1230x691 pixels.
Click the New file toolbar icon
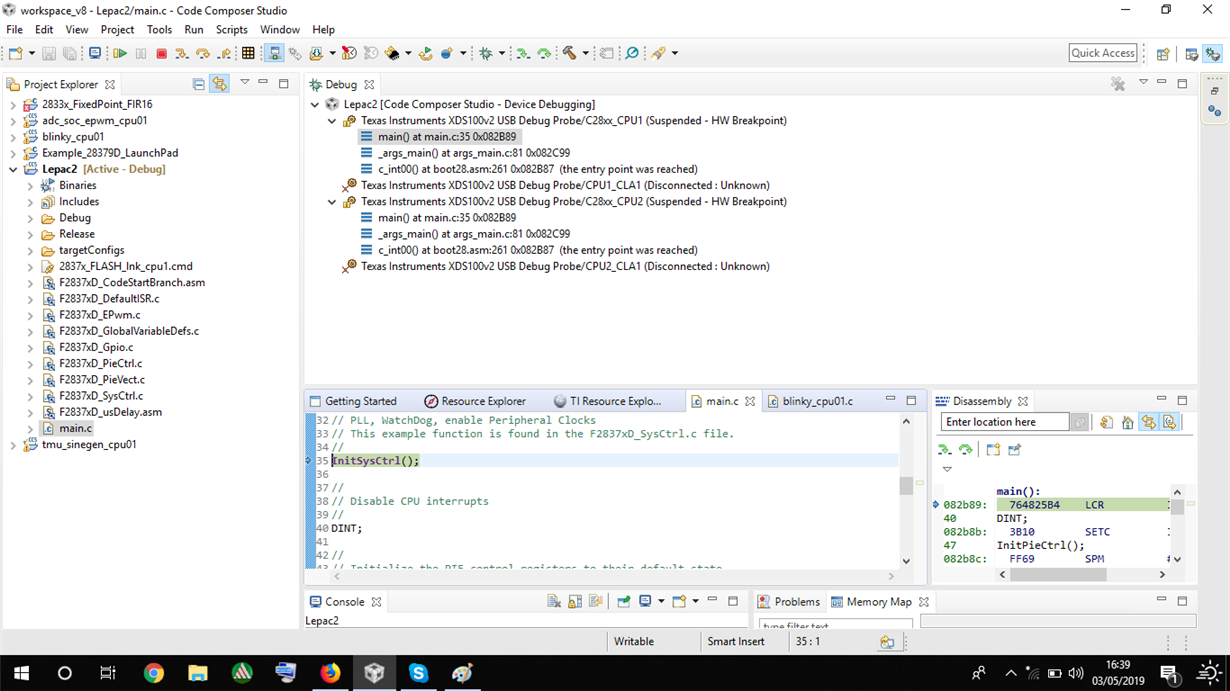pyautogui.click(x=15, y=53)
